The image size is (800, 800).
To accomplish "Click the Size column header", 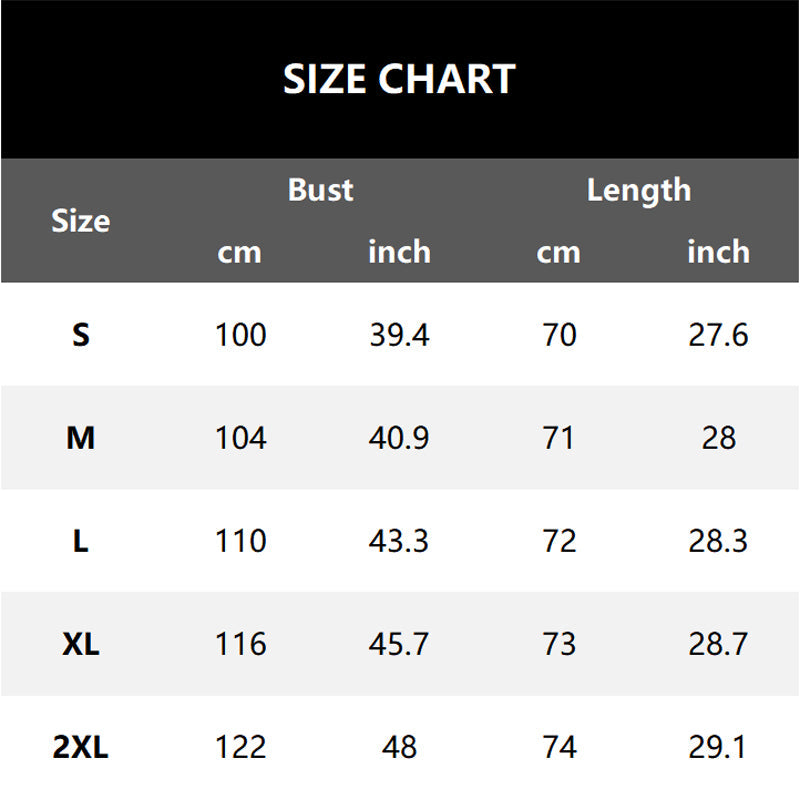I will point(80,221).
